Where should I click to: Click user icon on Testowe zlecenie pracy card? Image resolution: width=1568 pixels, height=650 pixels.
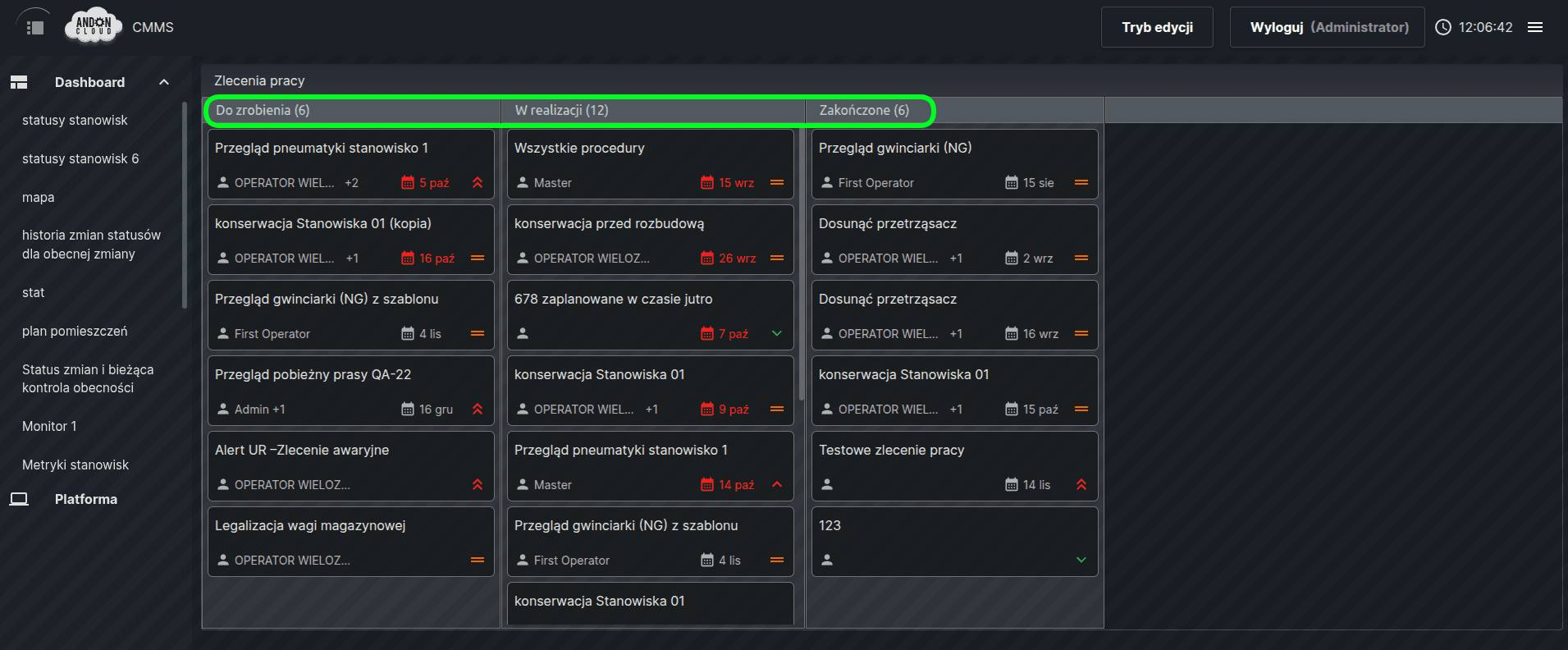point(827,485)
